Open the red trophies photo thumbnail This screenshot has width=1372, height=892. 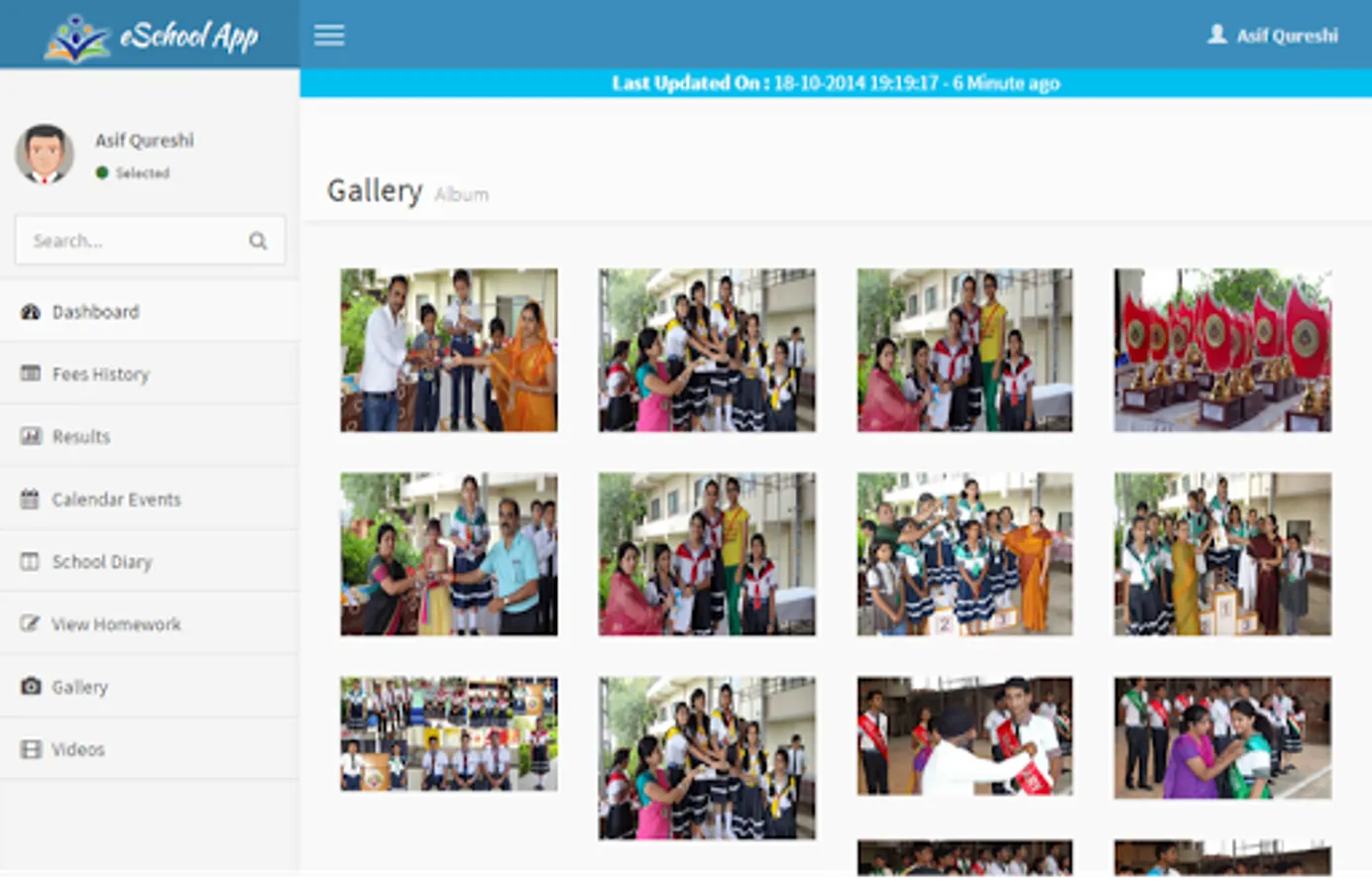click(1221, 349)
